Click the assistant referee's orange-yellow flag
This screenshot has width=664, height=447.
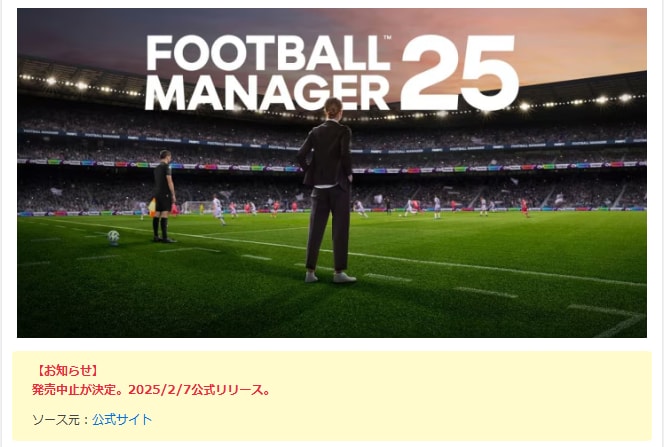(152, 207)
